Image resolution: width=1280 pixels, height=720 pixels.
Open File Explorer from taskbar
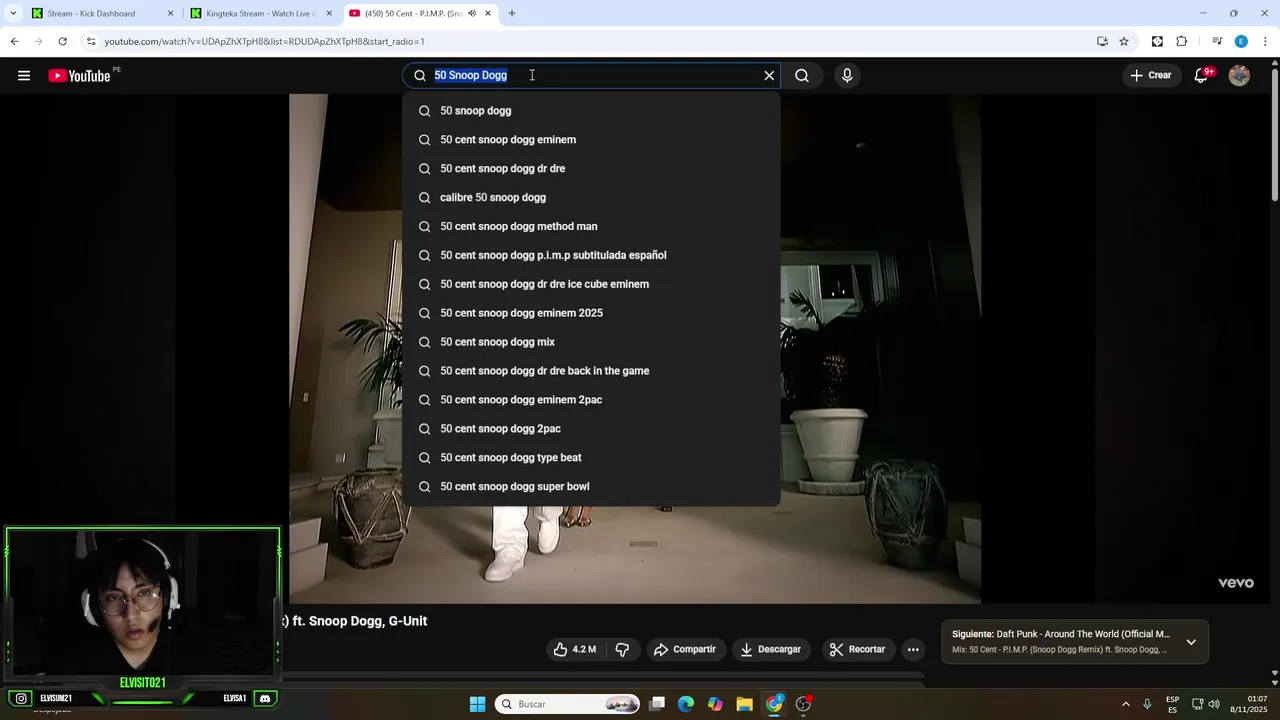744,704
